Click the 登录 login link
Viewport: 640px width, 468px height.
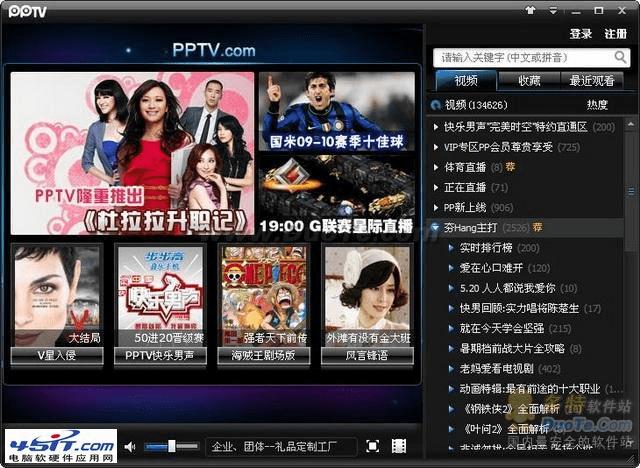[x=580, y=34]
